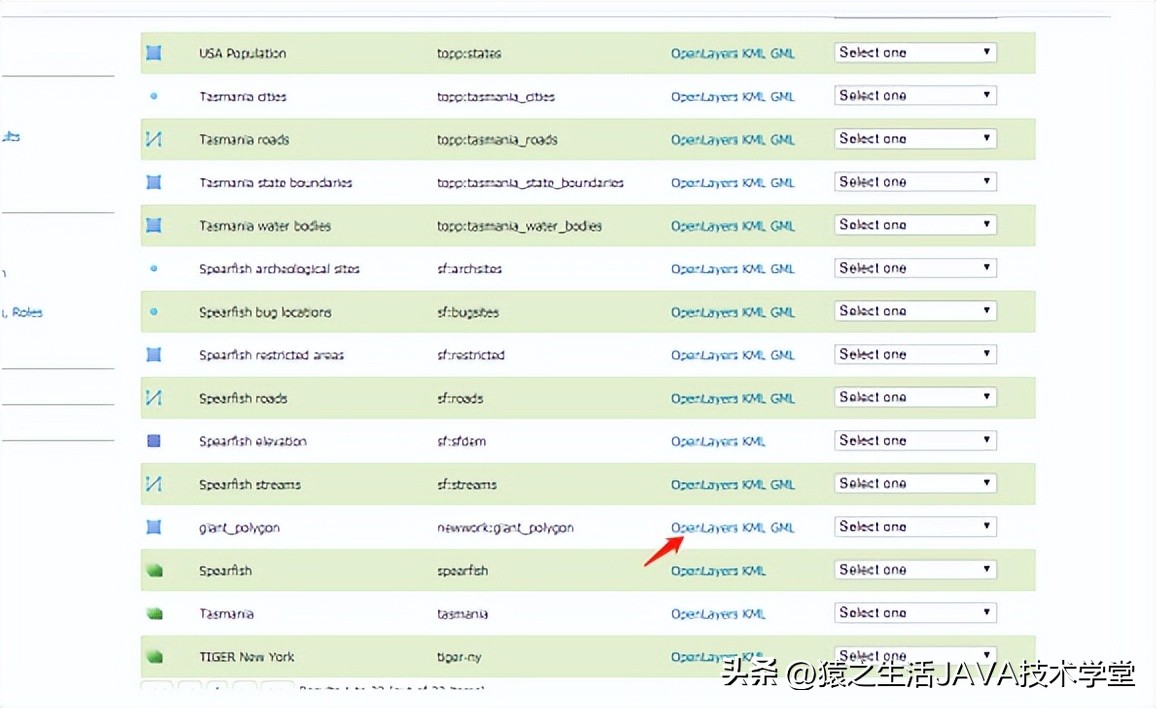
Task: Click the 'sf:bugsites' layer name
Action: [467, 313]
